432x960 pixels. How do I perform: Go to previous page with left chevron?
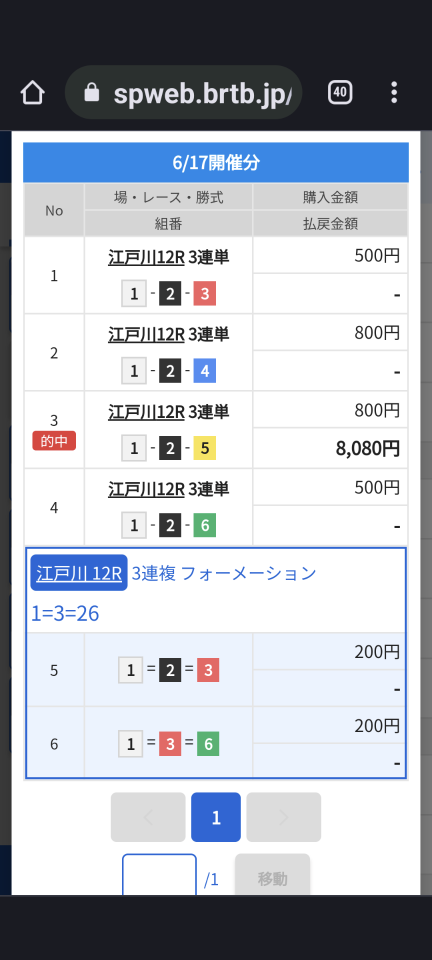pyautogui.click(x=148, y=817)
